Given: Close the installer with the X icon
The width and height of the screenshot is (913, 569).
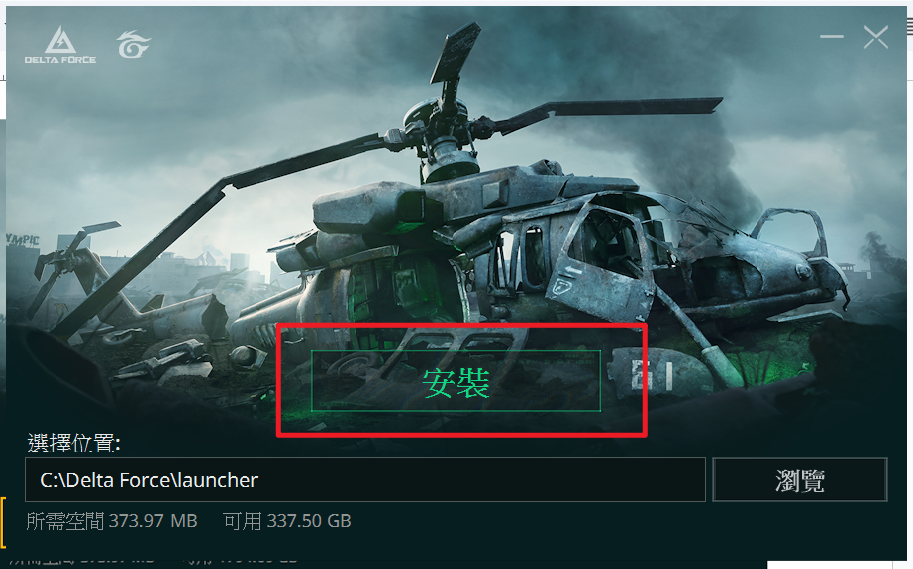Looking at the screenshot, I should [876, 37].
